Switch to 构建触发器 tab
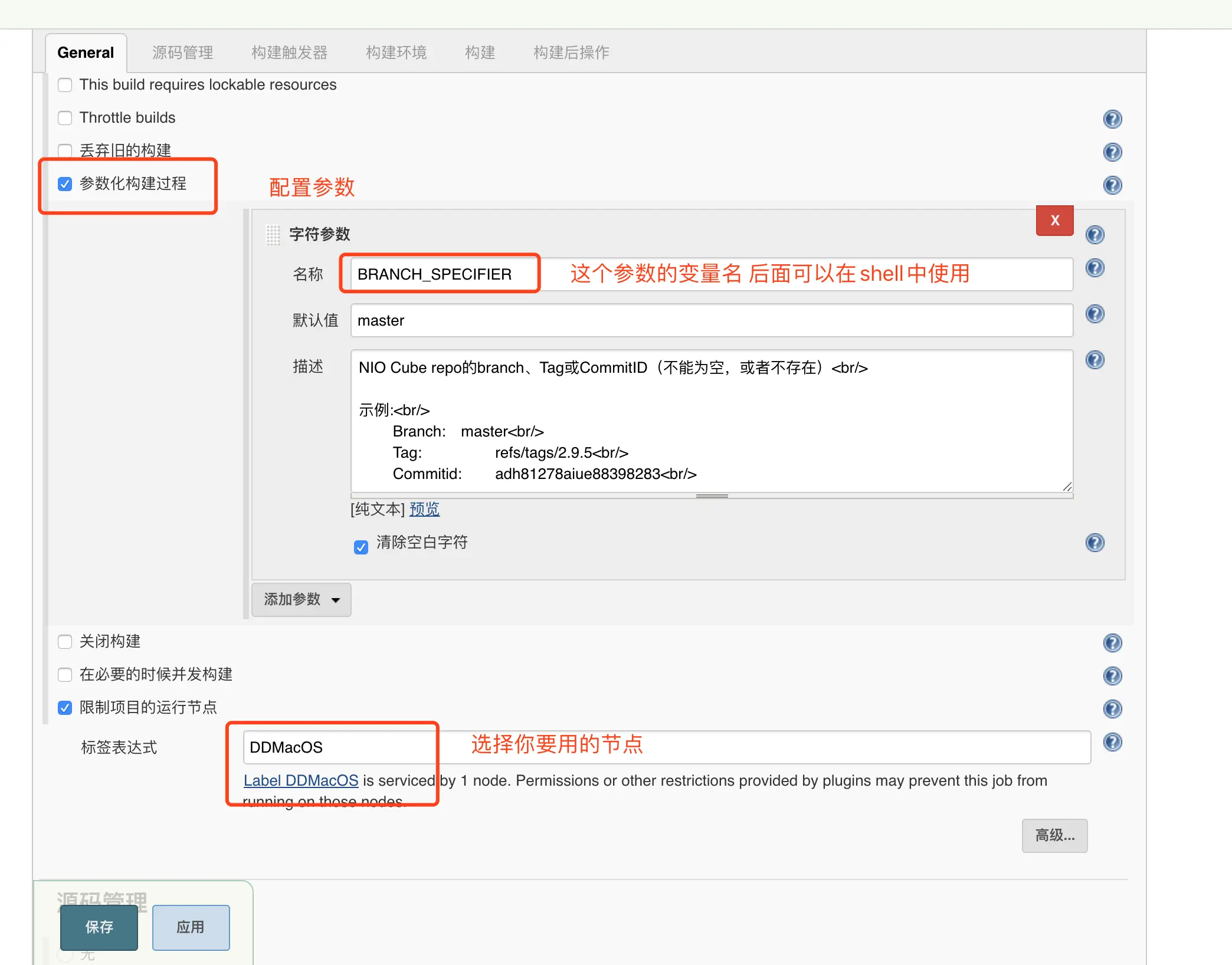 pos(289,52)
